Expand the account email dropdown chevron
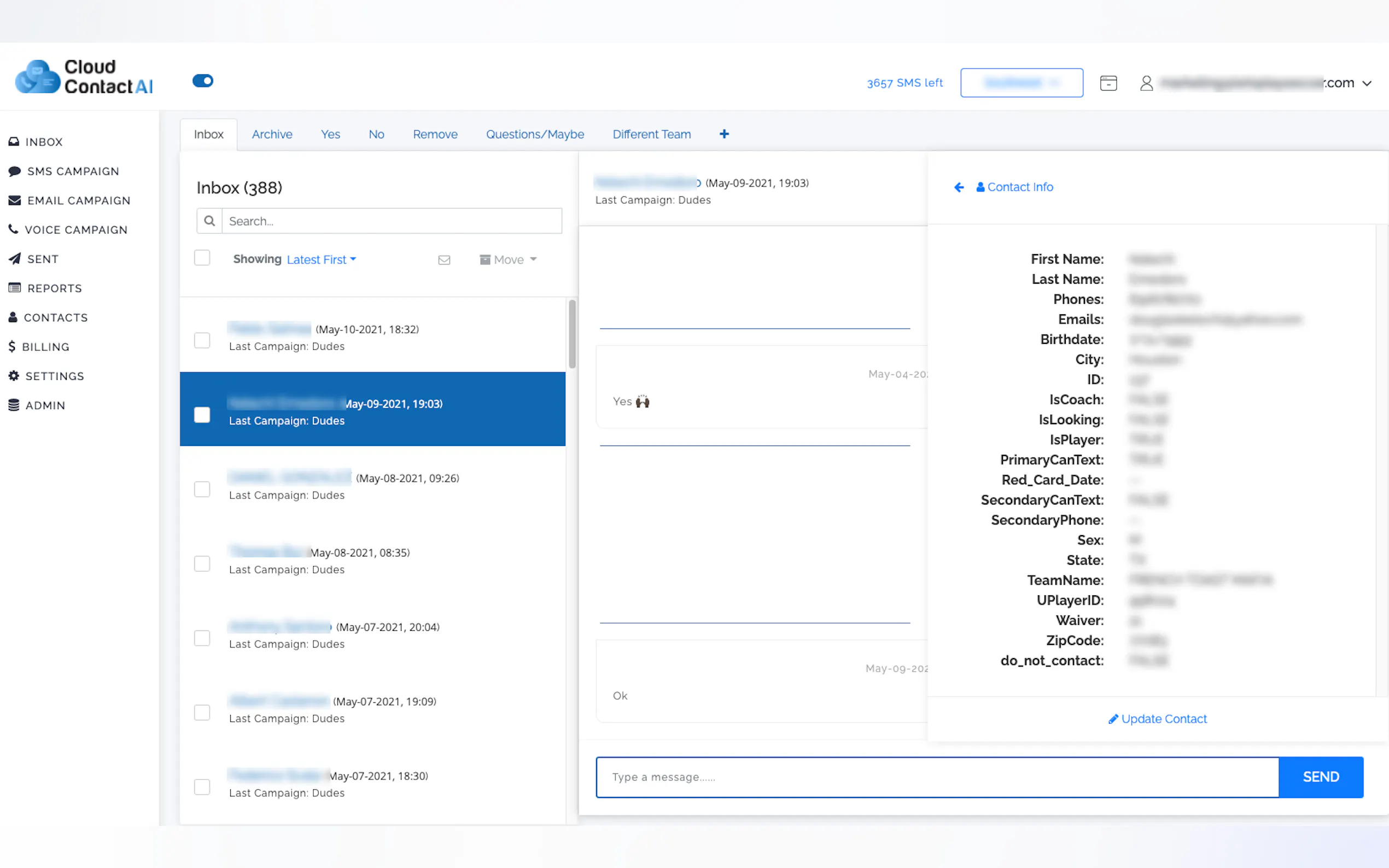 (x=1367, y=84)
